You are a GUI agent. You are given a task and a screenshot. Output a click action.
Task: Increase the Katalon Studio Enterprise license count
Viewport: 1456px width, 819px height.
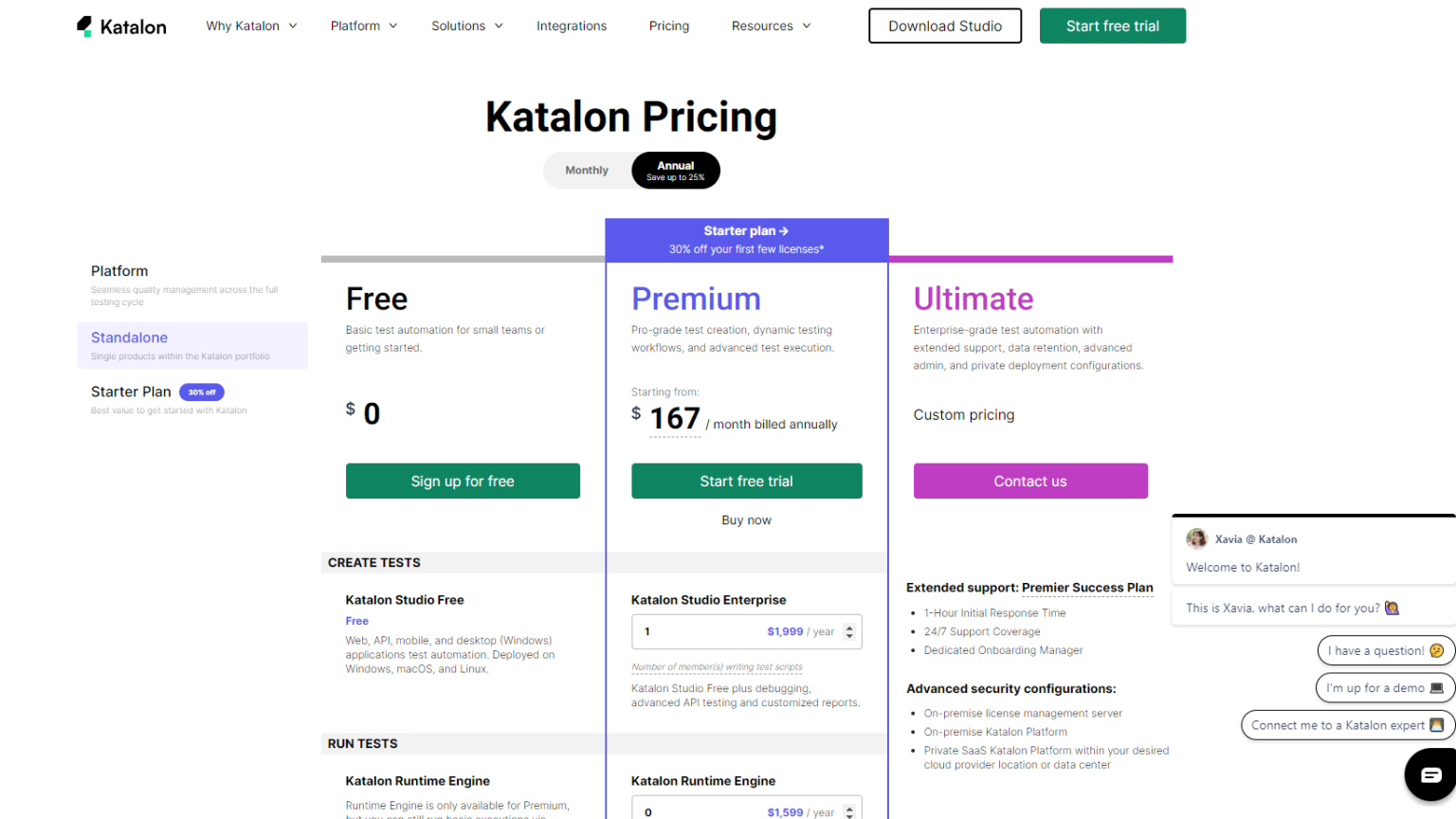point(849,627)
